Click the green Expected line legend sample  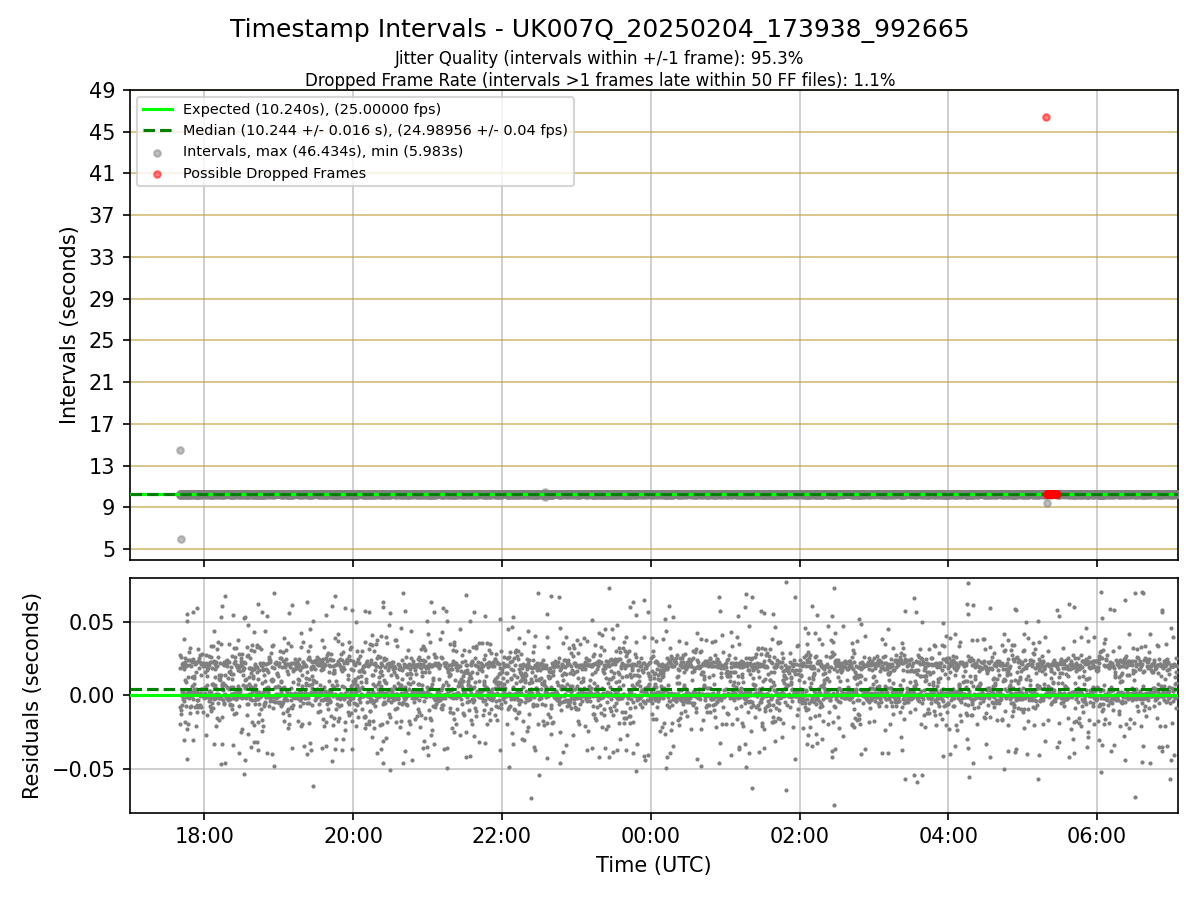(157, 109)
